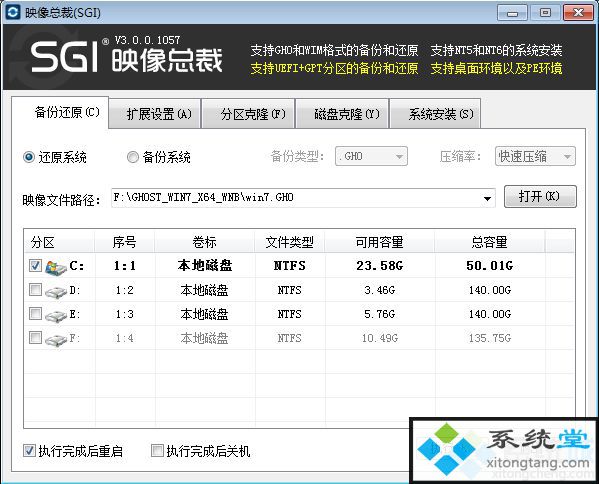Click 本地磁盘 label in the F: row
This screenshot has height=484, width=599.
tap(204, 338)
